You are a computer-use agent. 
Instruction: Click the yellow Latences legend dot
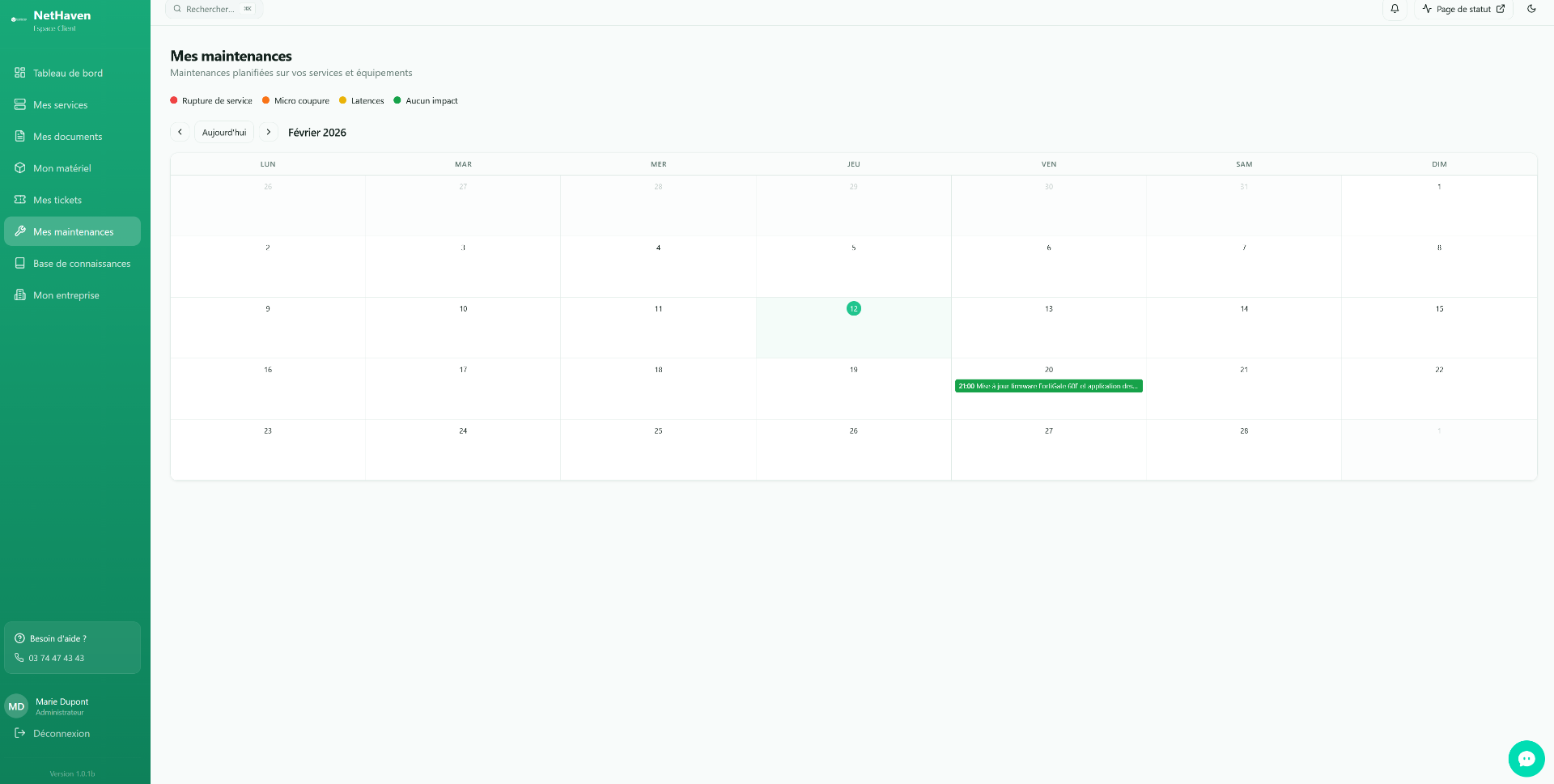(342, 100)
